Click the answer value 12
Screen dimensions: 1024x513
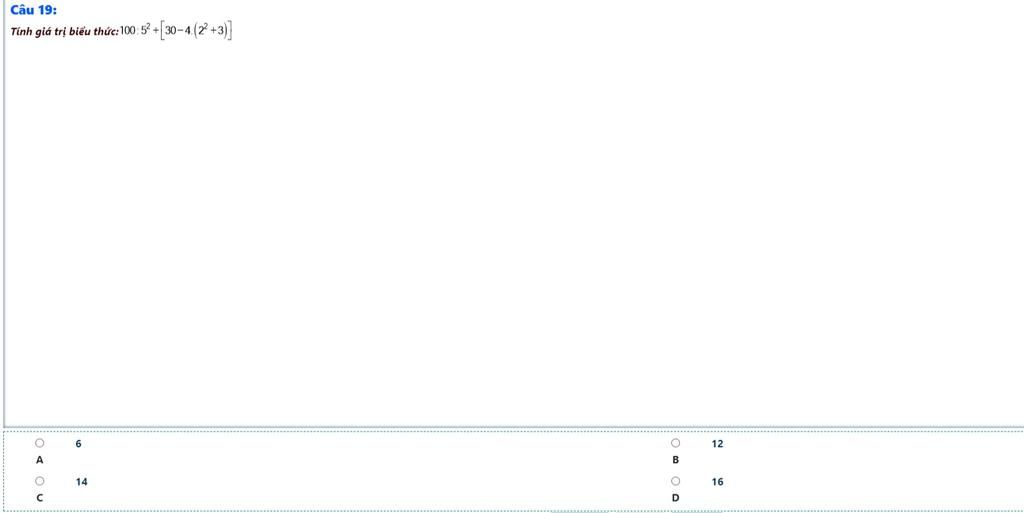tap(718, 444)
